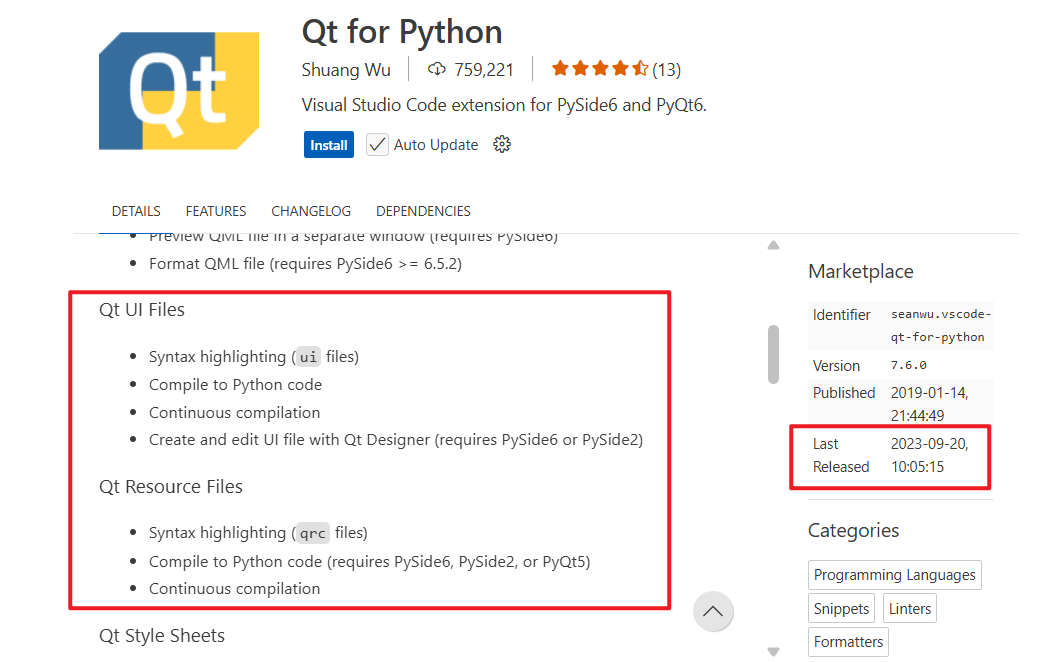Click the vertical scrollbar thumb
This screenshot has width=1060, height=662.
tap(773, 354)
